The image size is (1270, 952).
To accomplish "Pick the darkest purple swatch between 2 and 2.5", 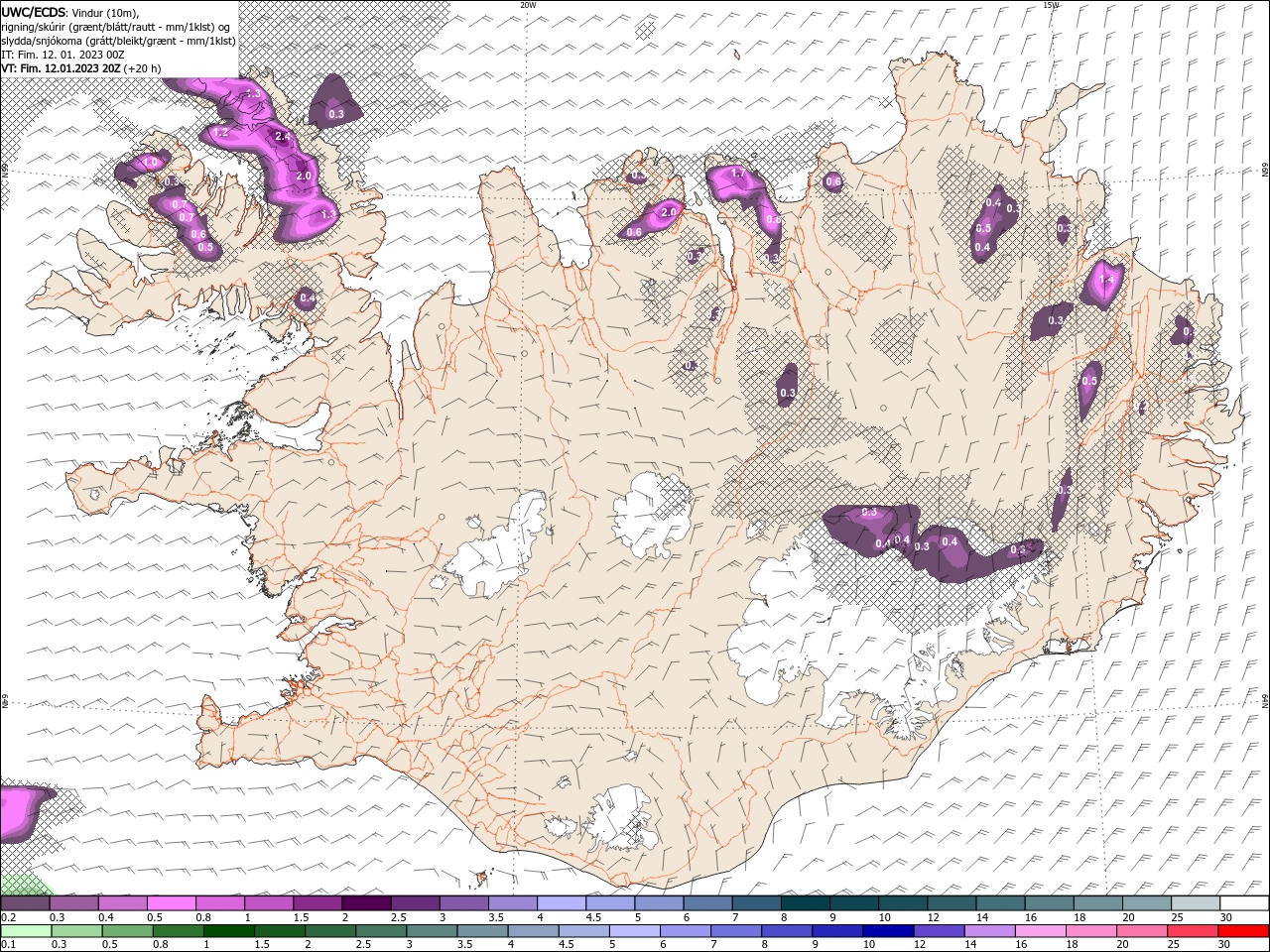I will pyautogui.click(x=366, y=903).
